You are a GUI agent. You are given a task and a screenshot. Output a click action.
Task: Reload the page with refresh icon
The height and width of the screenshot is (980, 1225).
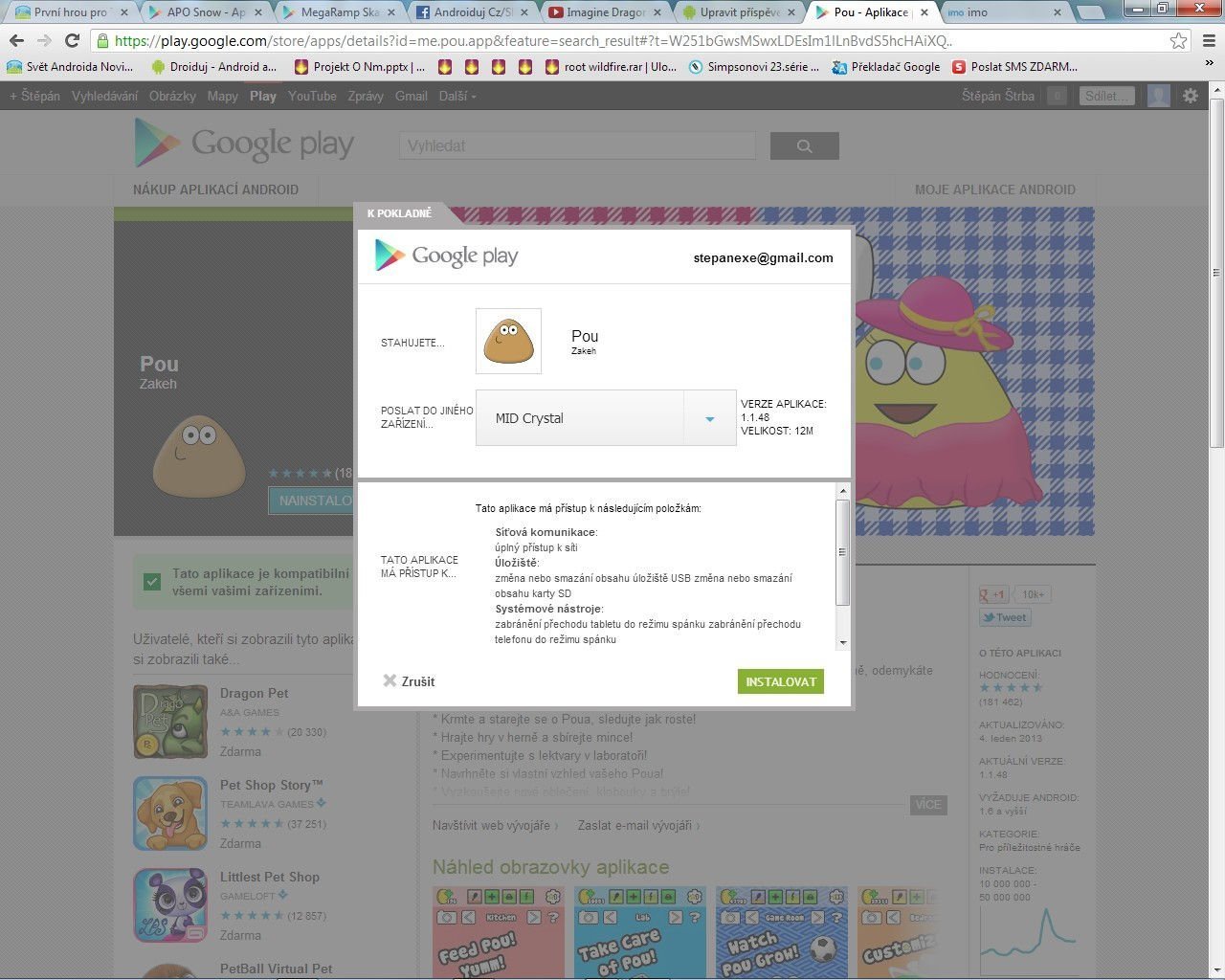[72, 41]
